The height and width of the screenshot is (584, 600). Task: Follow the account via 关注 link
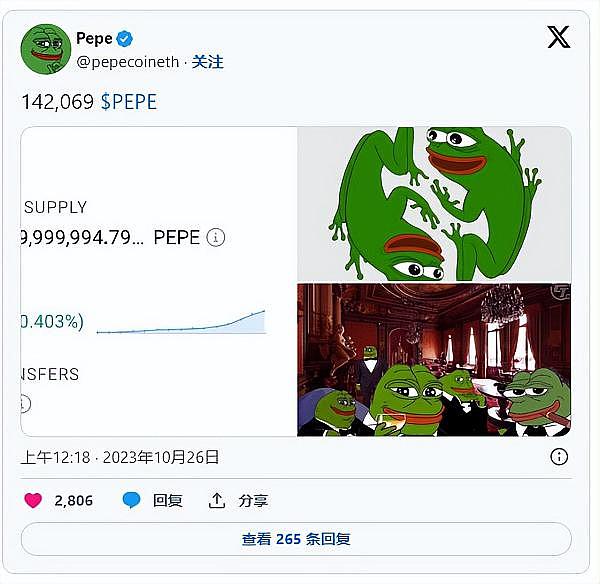coord(208,62)
